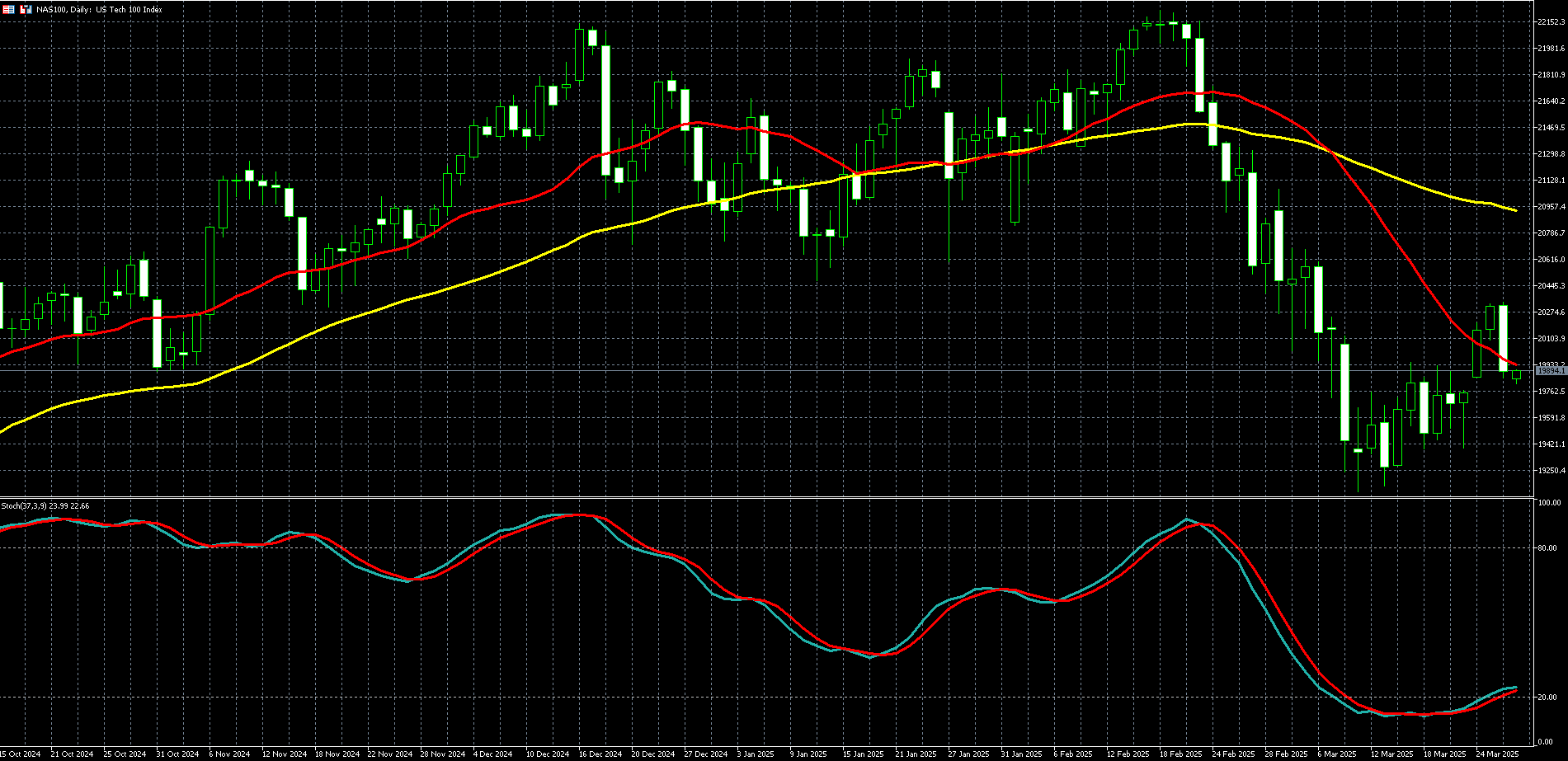
Task: Click the market depth icon beside NAS100
Action: [x=26, y=9]
